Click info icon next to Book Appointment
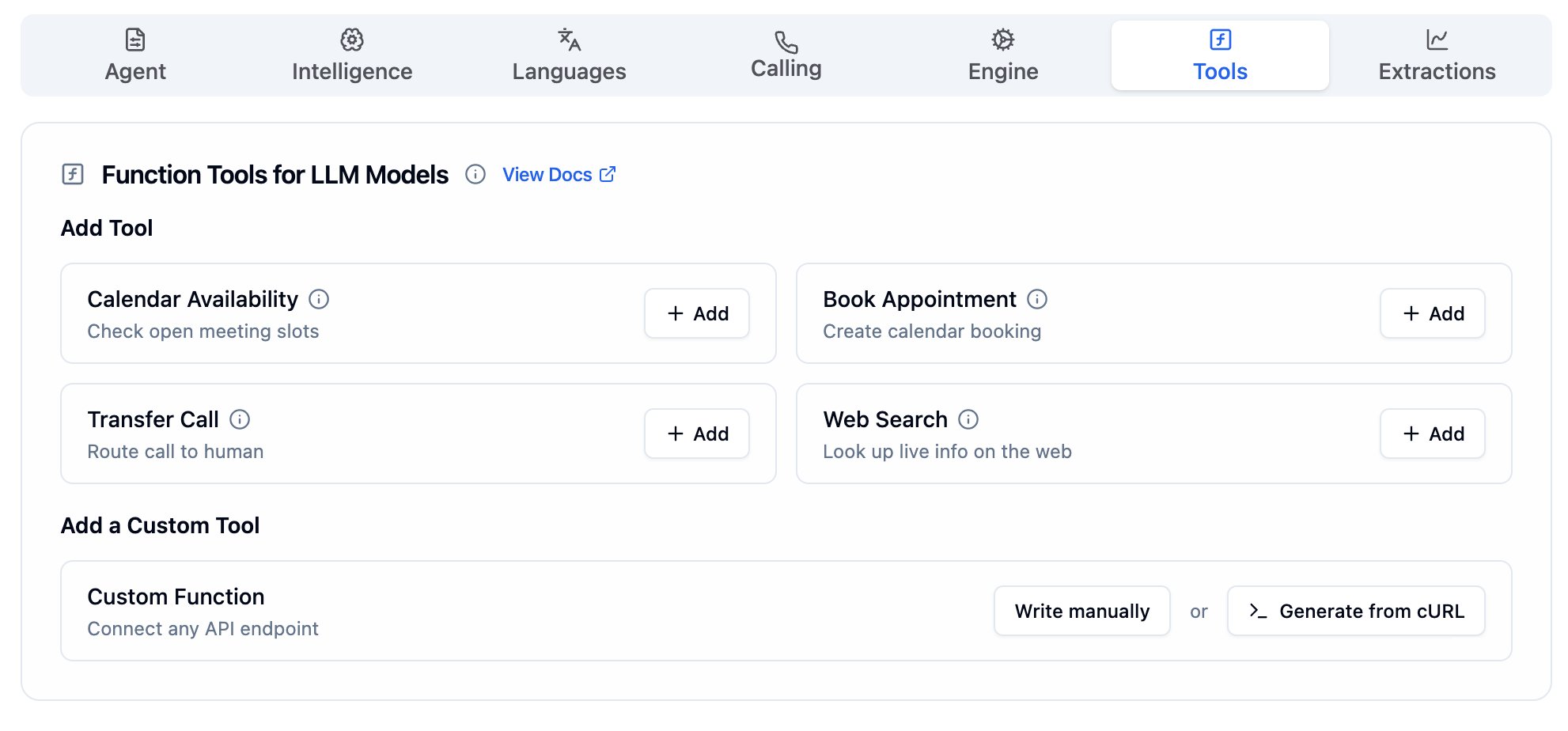The image size is (1568, 731). click(1037, 299)
